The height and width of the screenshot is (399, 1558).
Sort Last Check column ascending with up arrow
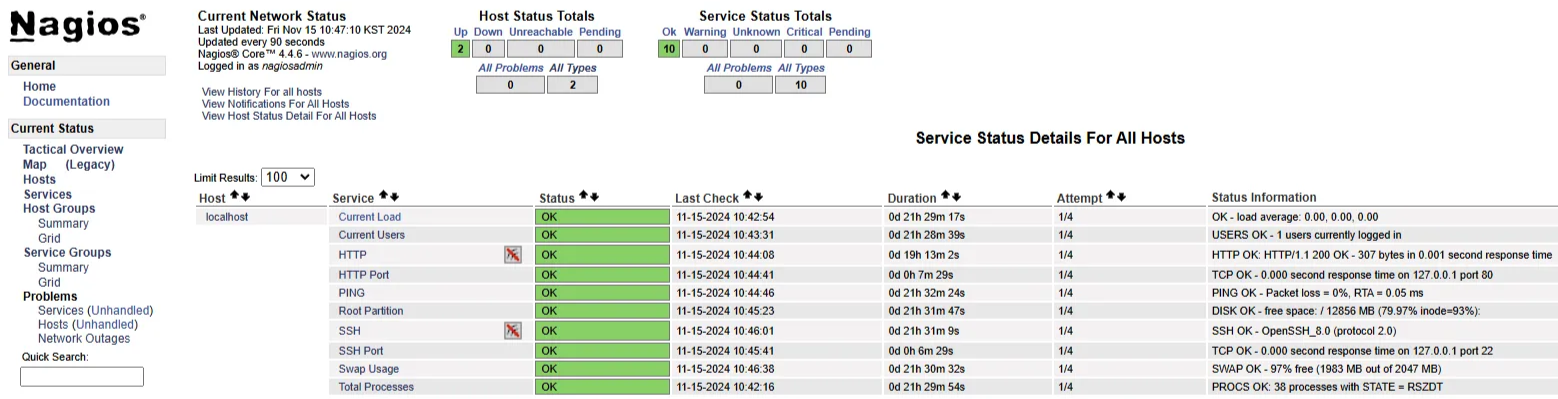[x=747, y=196]
